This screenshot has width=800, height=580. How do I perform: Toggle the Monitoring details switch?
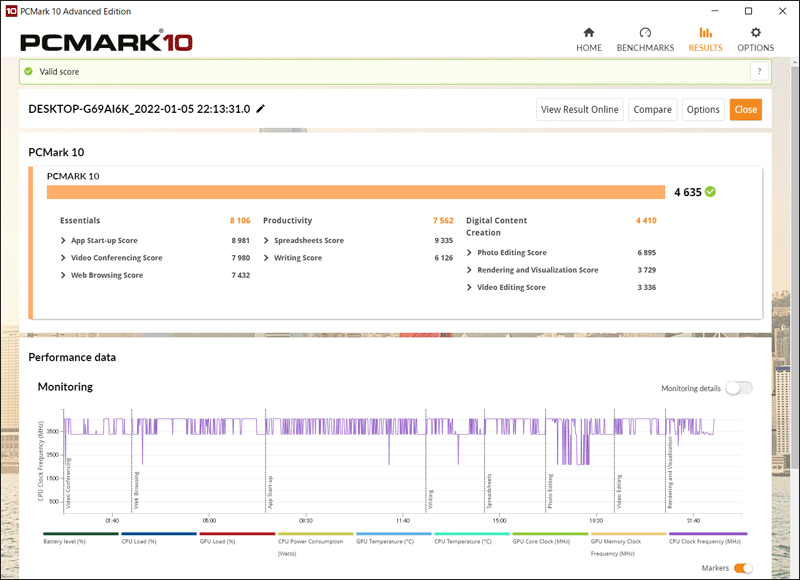coord(739,388)
